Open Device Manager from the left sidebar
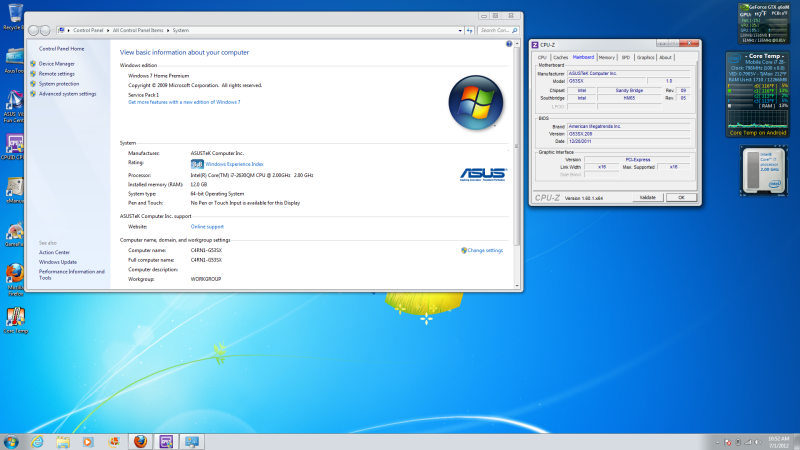The image size is (800, 450). [x=57, y=63]
